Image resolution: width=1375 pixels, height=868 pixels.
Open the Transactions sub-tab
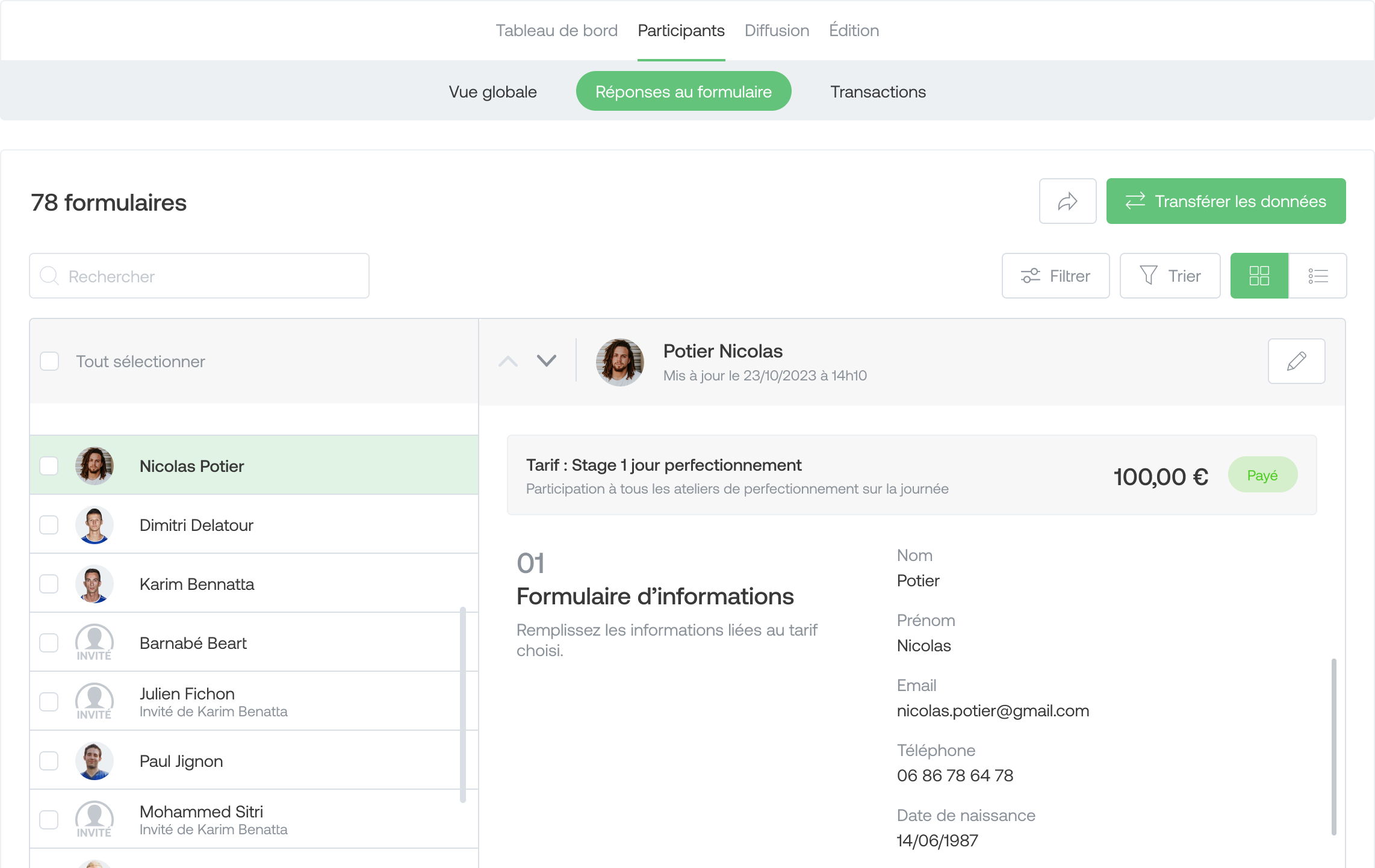pyautogui.click(x=878, y=91)
